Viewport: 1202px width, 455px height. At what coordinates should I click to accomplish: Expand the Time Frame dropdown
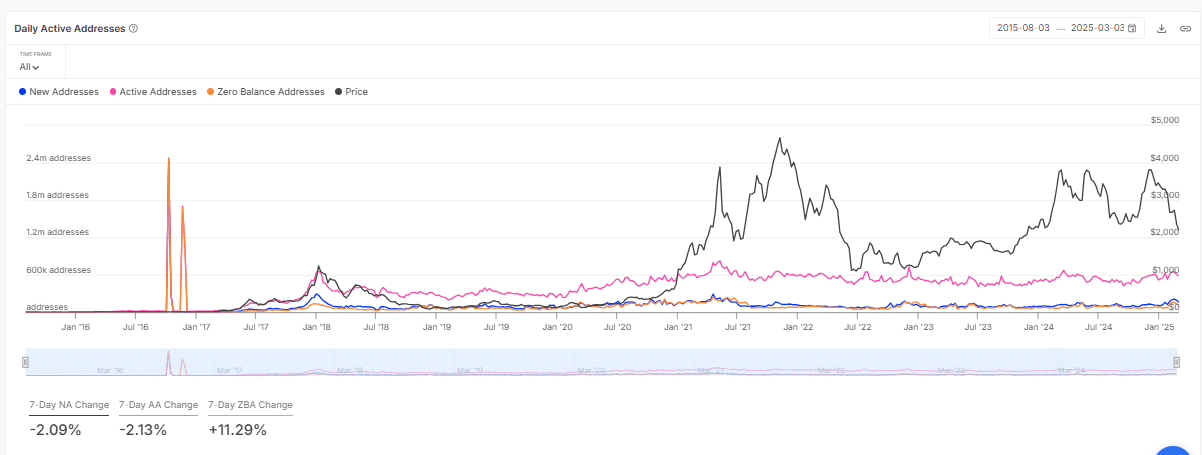(x=30, y=67)
